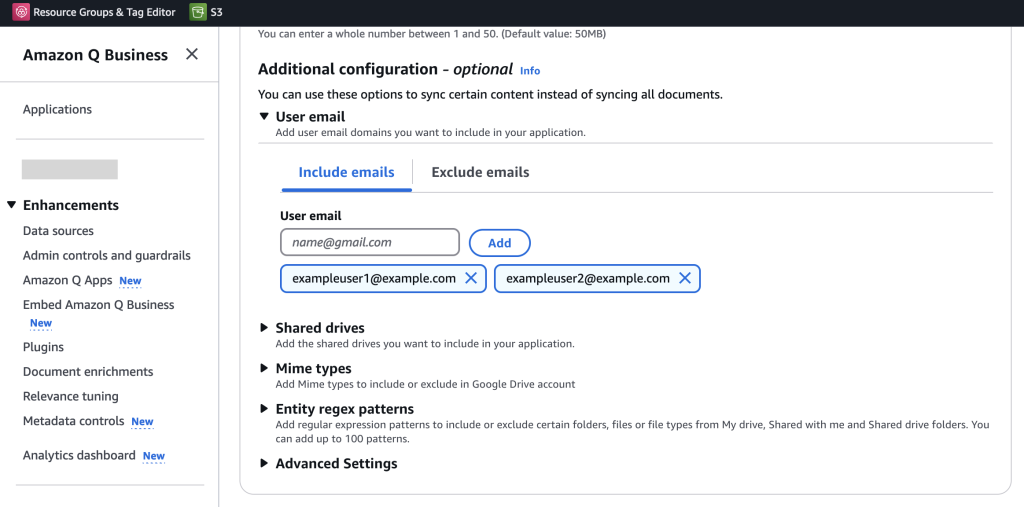
Task: Open Document enrichments page
Action: (88, 372)
